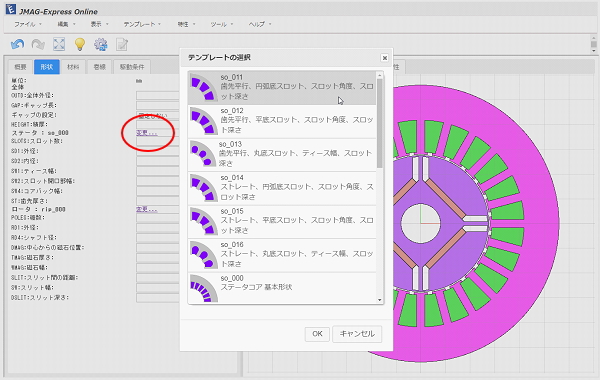Open the 編集 menu
The image size is (600, 380).
click(x=66, y=24)
